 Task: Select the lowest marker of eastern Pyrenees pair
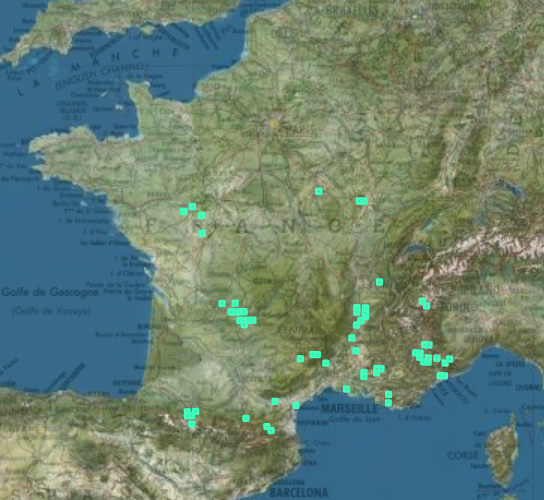click(271, 430)
